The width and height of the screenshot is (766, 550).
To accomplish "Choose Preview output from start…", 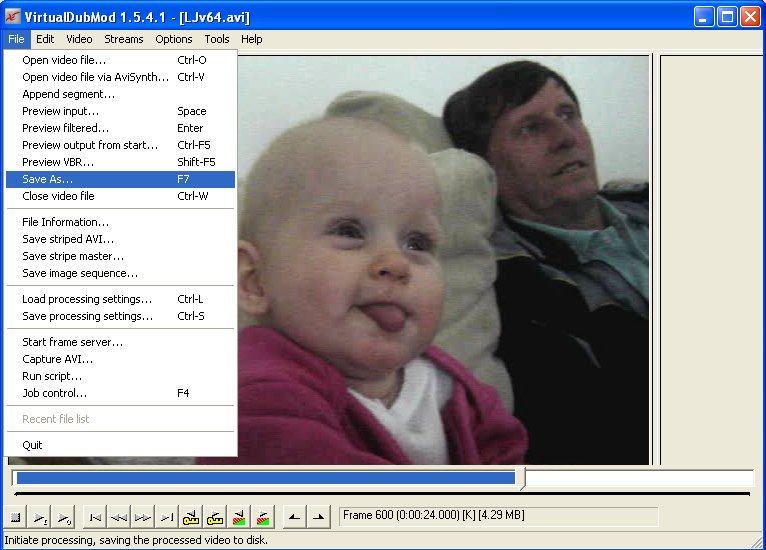I will tap(120, 145).
